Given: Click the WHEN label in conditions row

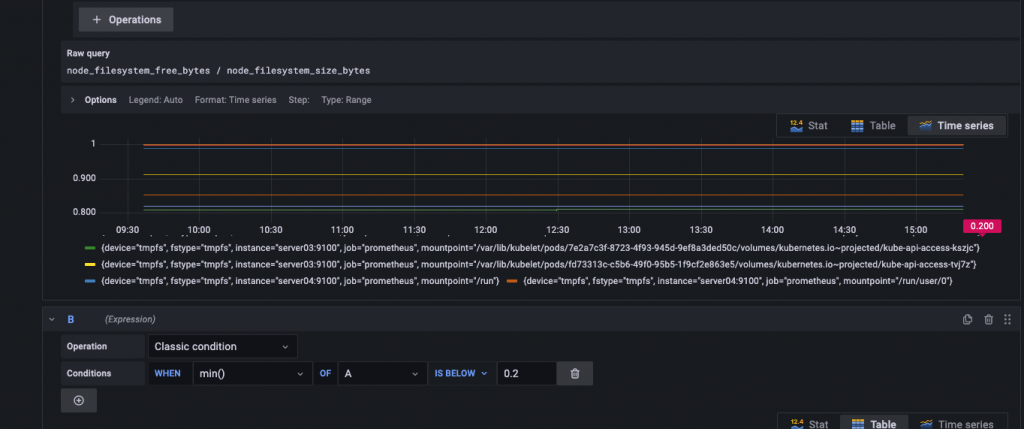Looking at the screenshot, I should pos(167,373).
